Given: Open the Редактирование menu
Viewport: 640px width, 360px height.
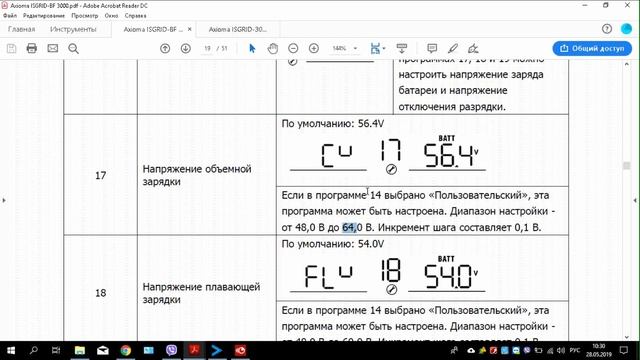Looking at the screenshot, I should [x=44, y=16].
